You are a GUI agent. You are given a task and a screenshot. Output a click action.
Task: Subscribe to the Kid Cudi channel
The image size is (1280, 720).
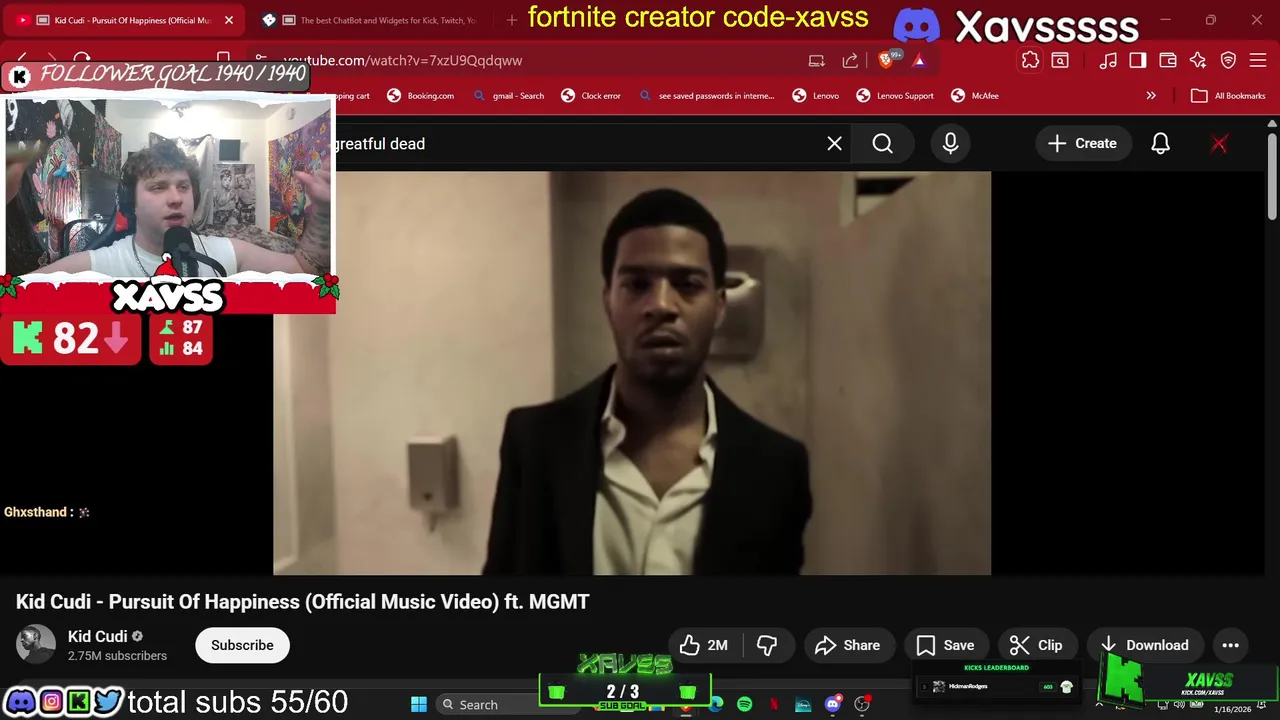tap(242, 645)
